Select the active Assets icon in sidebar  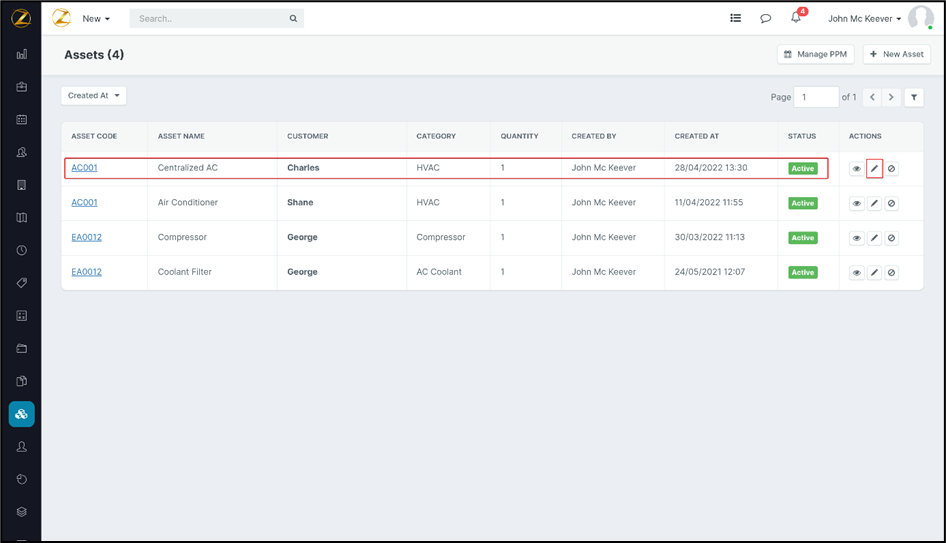22,414
